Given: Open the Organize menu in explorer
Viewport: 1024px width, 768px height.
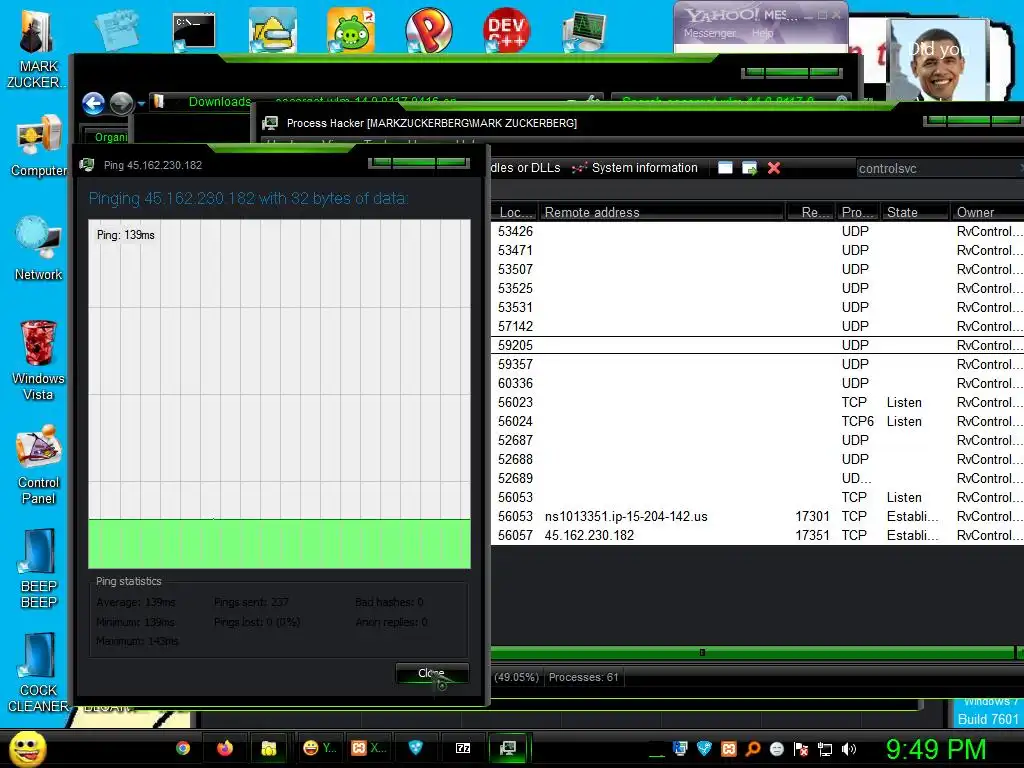Looking at the screenshot, I should [111, 137].
